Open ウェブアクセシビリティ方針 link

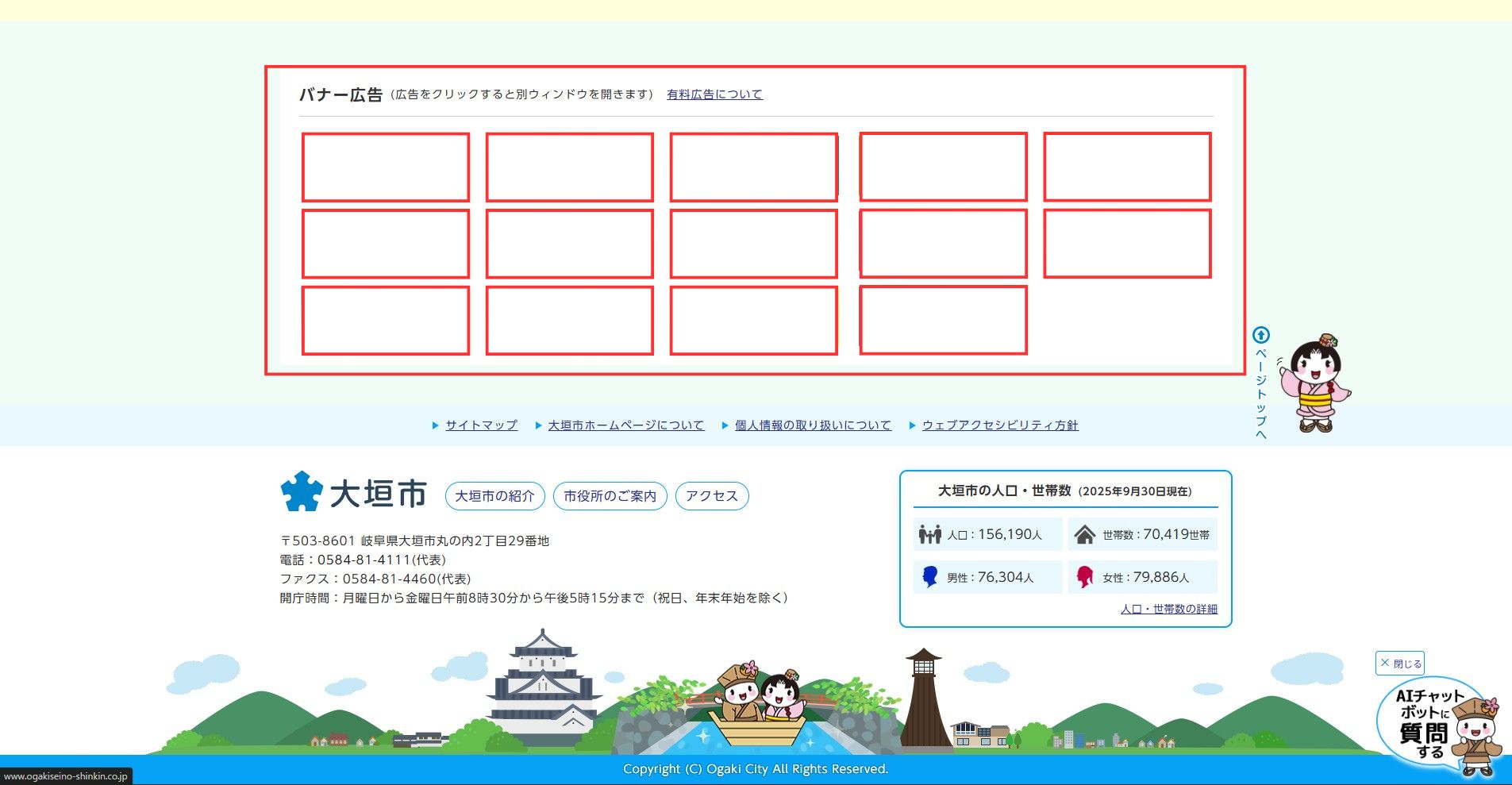pyautogui.click(x=1000, y=425)
